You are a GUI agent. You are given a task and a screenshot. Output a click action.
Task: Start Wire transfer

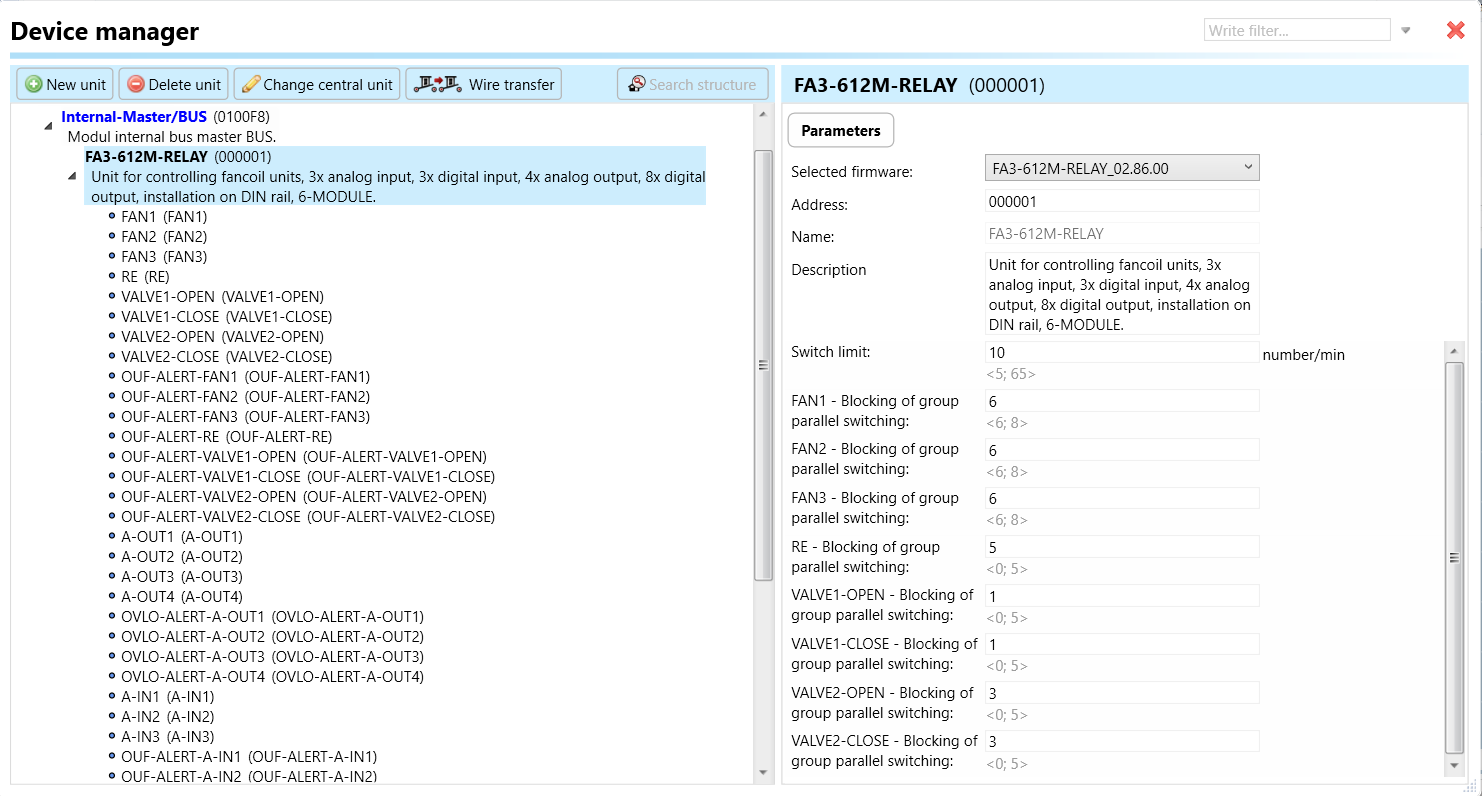(x=484, y=85)
